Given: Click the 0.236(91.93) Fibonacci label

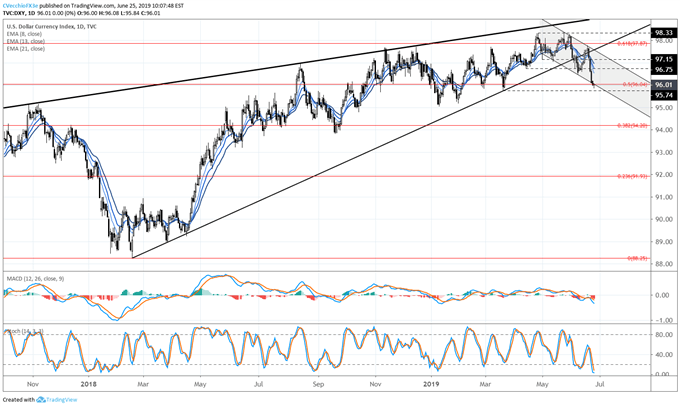Looking at the screenshot, I should pyautogui.click(x=632, y=176).
